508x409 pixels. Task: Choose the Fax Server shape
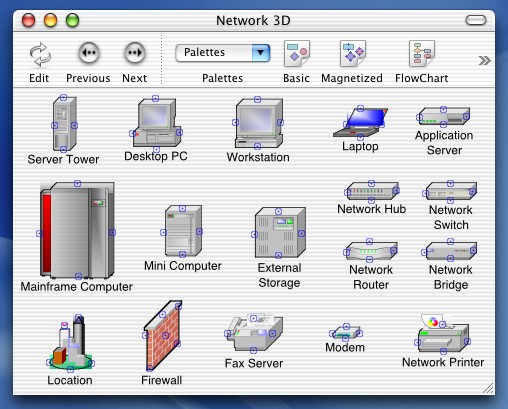254,332
